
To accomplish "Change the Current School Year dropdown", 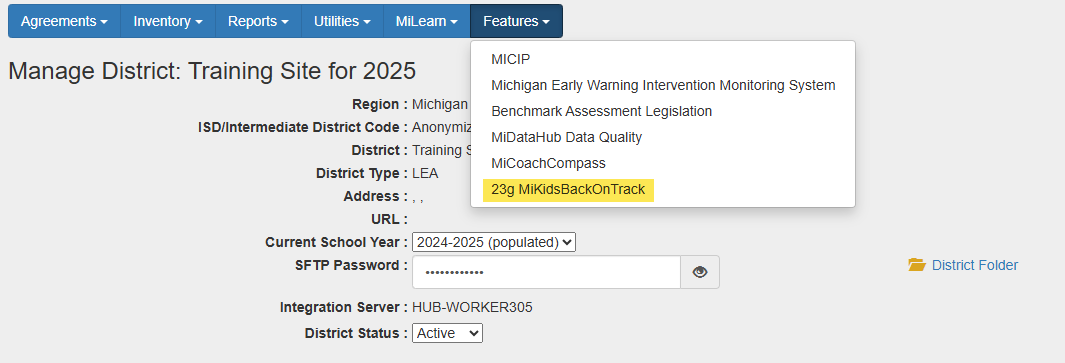I will pyautogui.click(x=494, y=242).
